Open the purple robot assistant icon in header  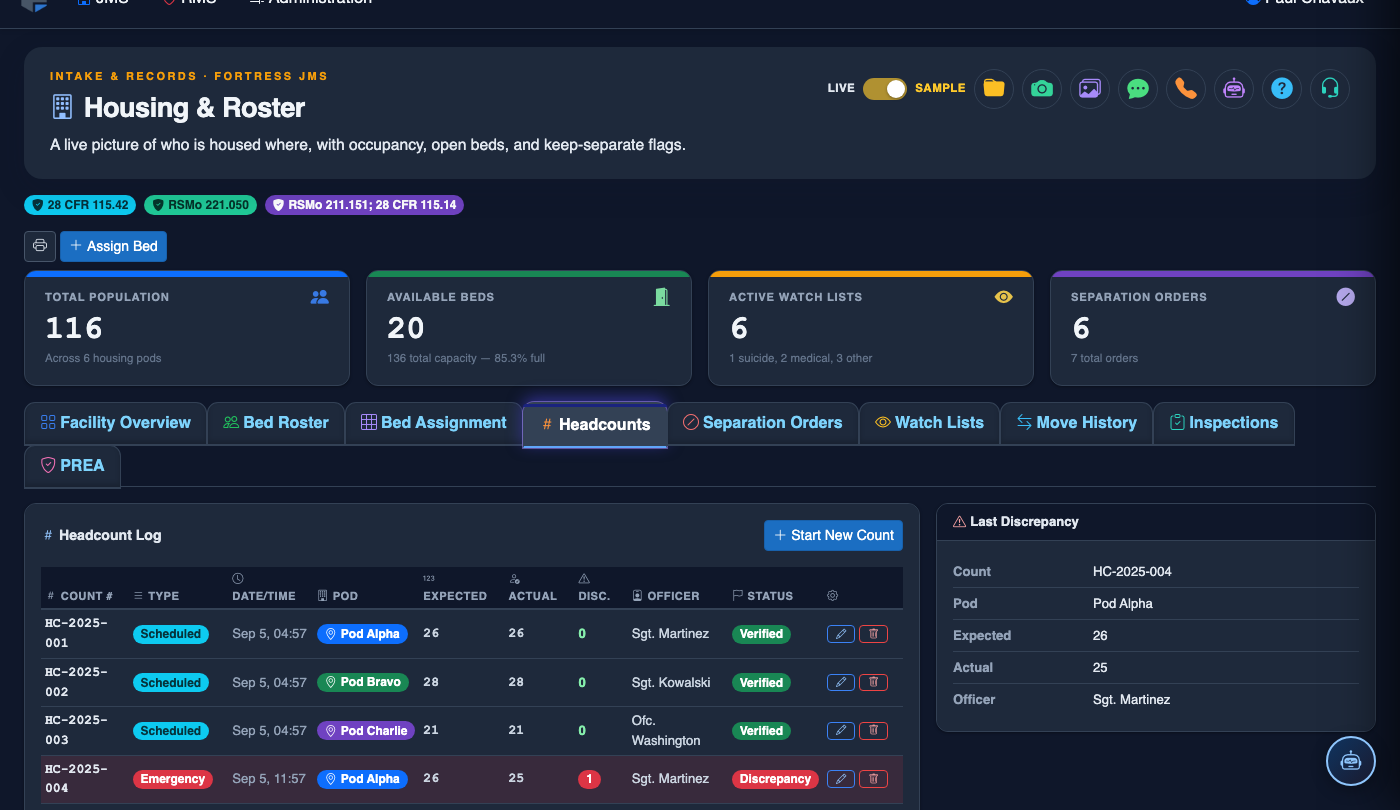pyautogui.click(x=1234, y=88)
